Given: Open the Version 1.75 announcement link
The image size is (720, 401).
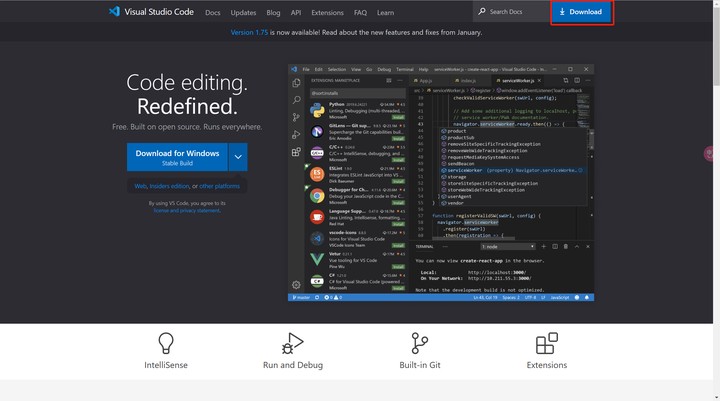Looking at the screenshot, I should click(249, 33).
